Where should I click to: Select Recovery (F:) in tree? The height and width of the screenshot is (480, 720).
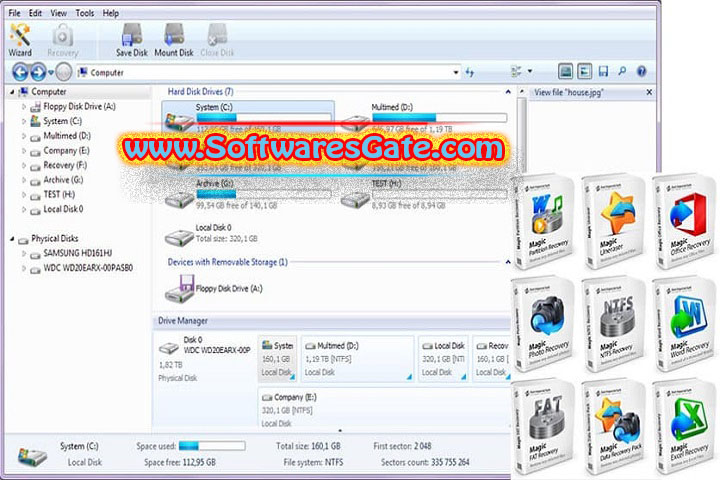(65, 165)
